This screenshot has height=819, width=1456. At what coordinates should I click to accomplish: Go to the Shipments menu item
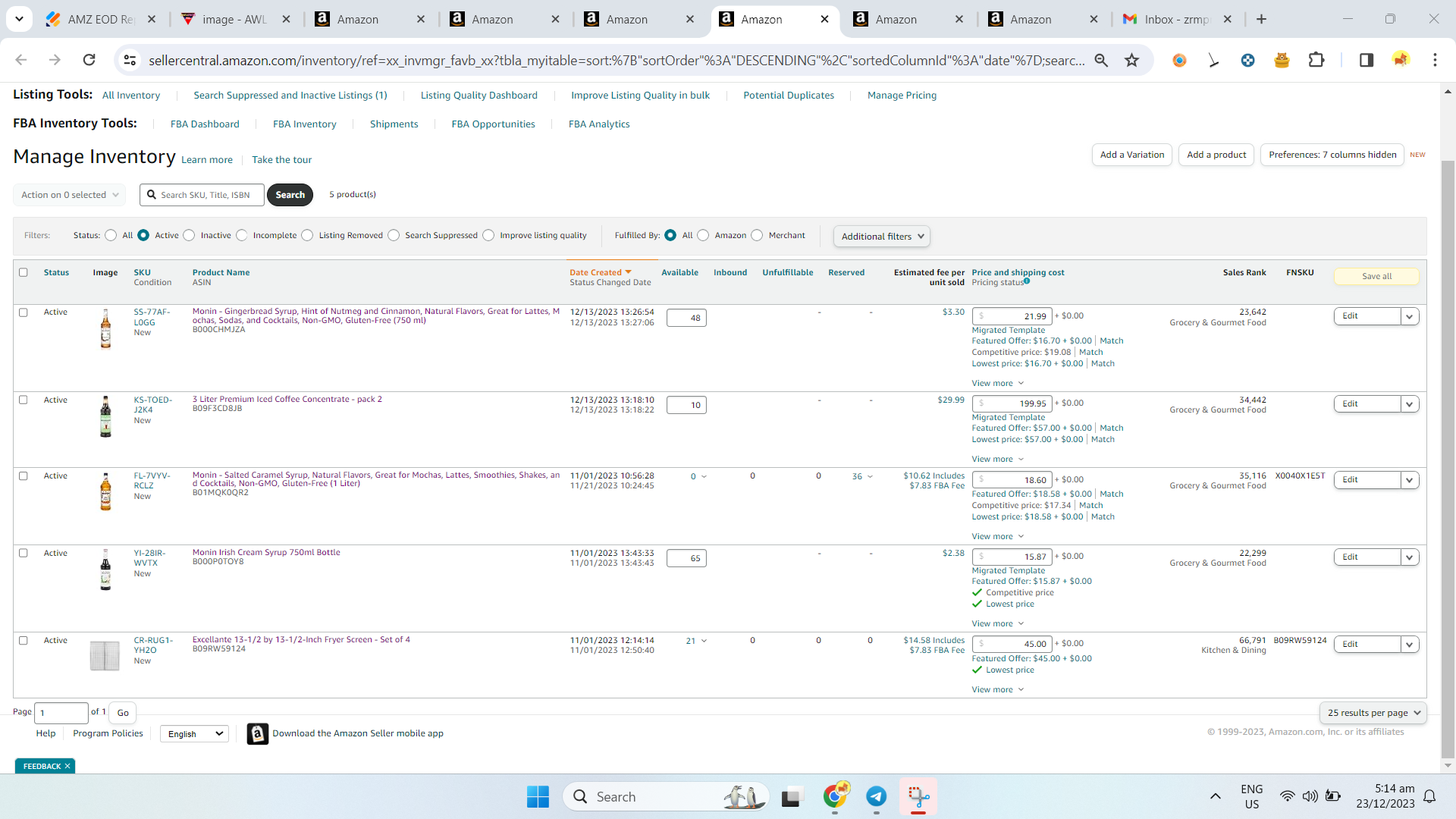[x=394, y=124]
